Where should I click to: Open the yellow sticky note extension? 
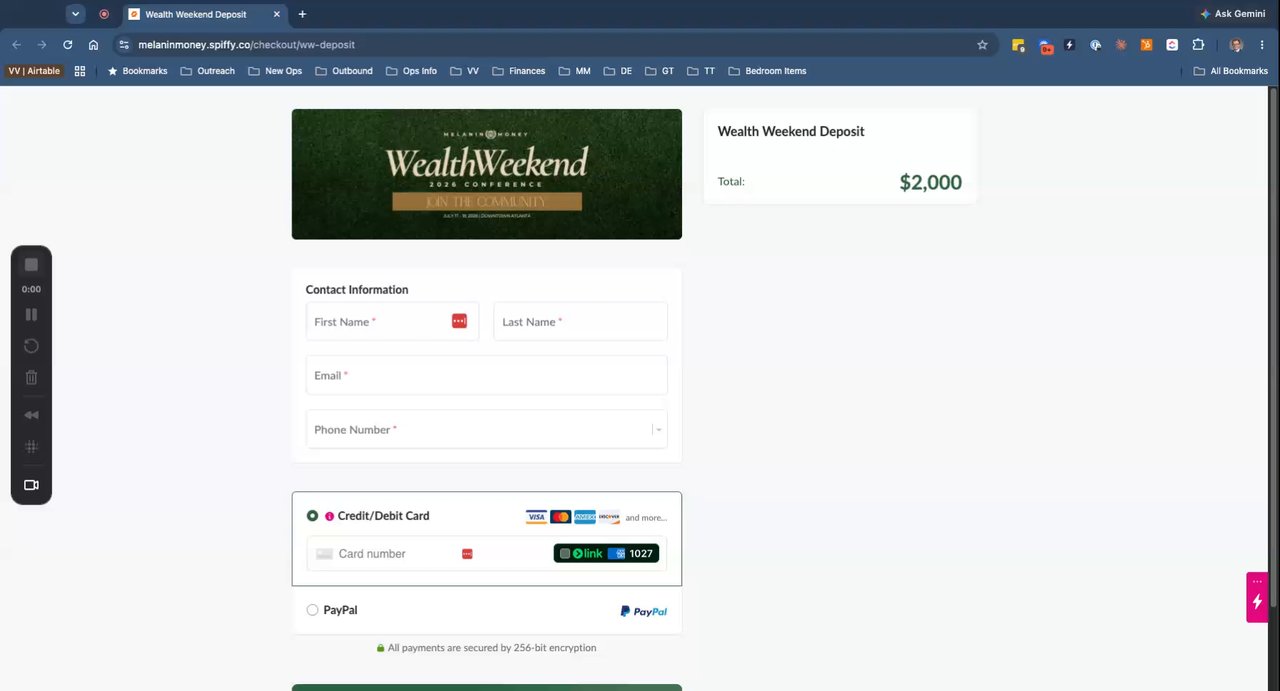[1018, 45]
